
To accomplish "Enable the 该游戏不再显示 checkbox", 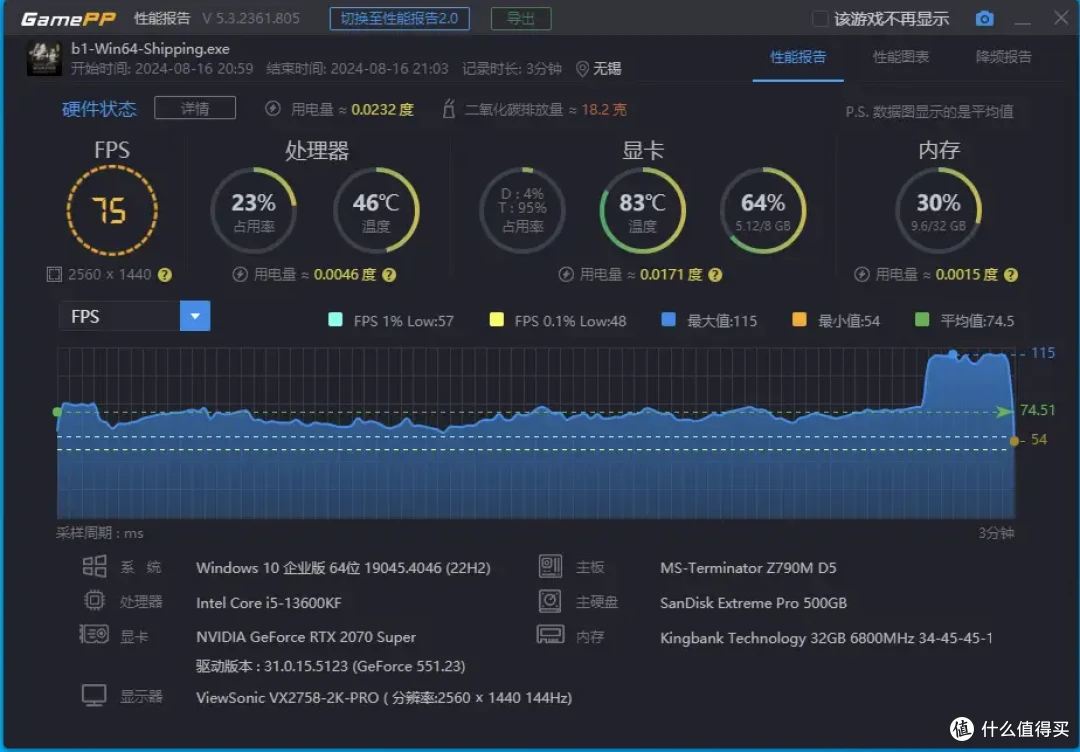I will (820, 19).
